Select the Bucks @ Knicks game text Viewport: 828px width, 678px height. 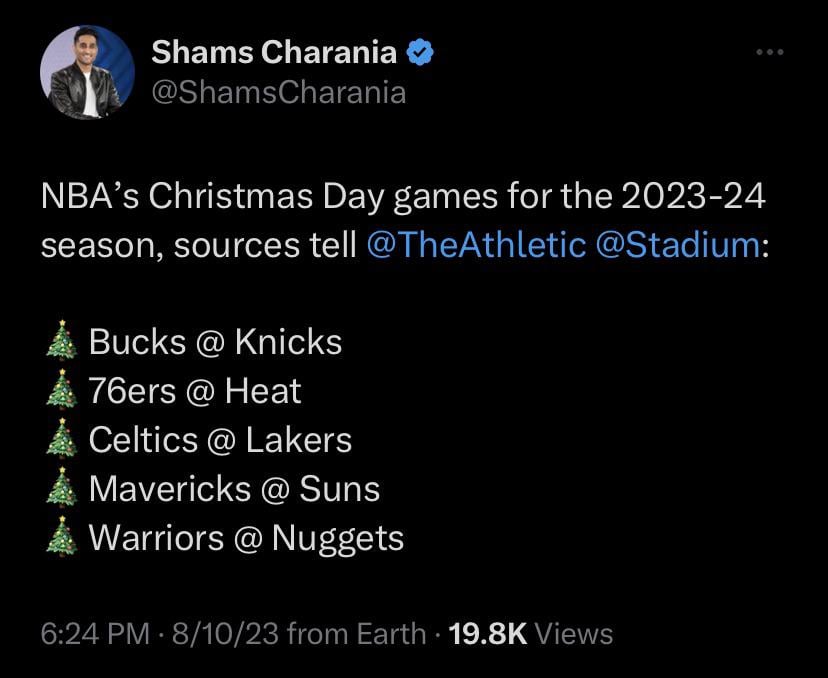[215, 342]
